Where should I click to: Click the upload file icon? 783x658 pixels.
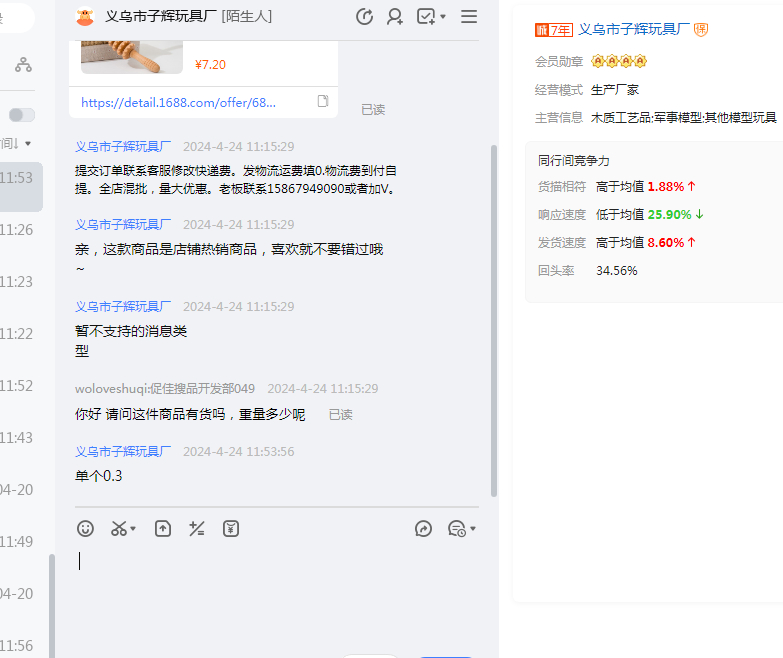tap(163, 528)
